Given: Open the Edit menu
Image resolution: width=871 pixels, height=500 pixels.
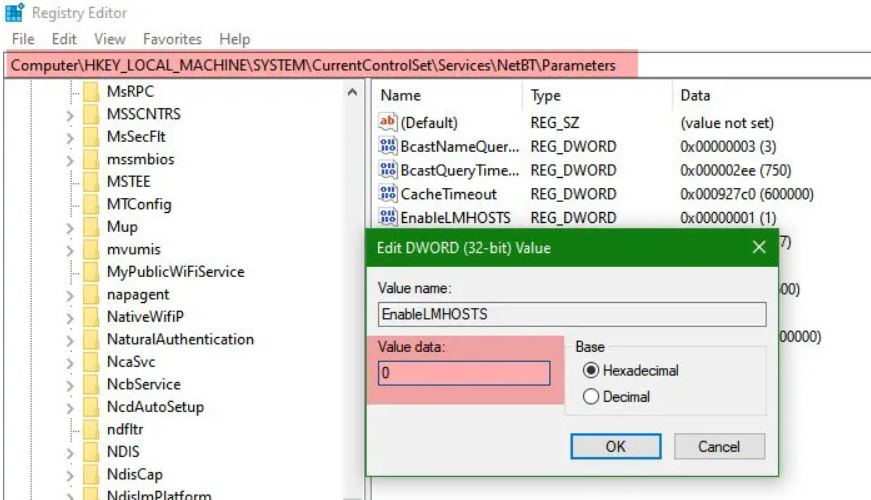Looking at the screenshot, I should click(x=64, y=39).
